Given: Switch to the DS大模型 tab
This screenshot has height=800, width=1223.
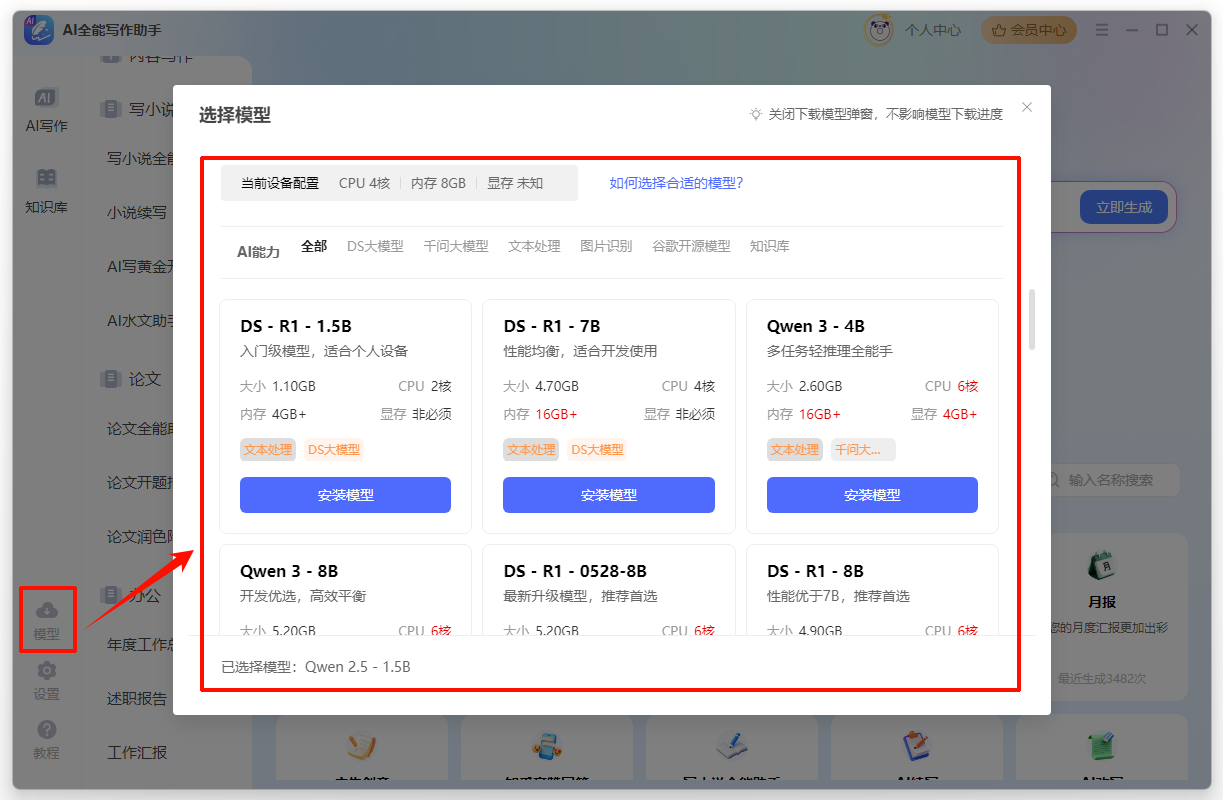Looking at the screenshot, I should click(x=375, y=246).
